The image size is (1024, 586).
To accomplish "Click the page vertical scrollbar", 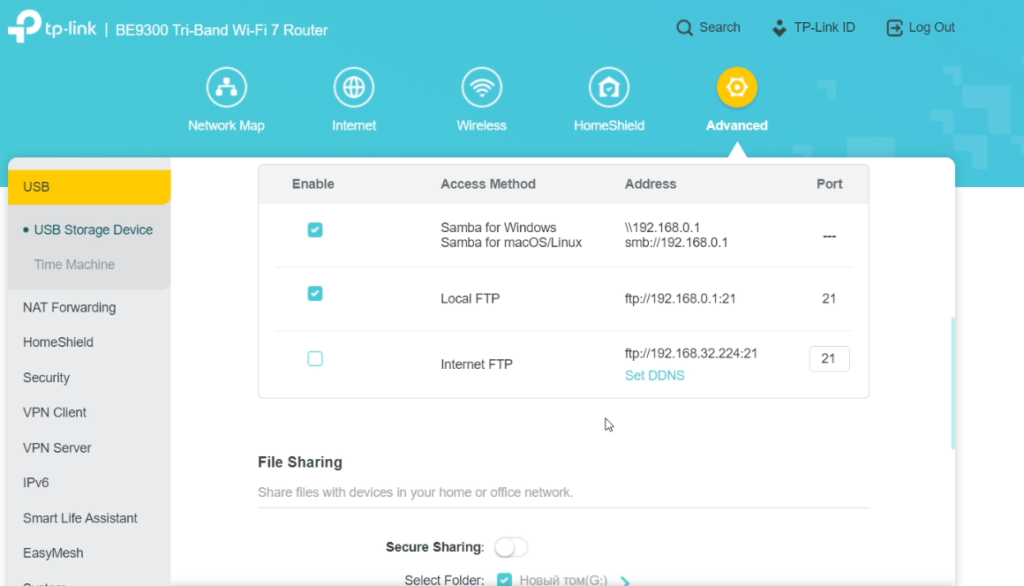I will point(953,383).
